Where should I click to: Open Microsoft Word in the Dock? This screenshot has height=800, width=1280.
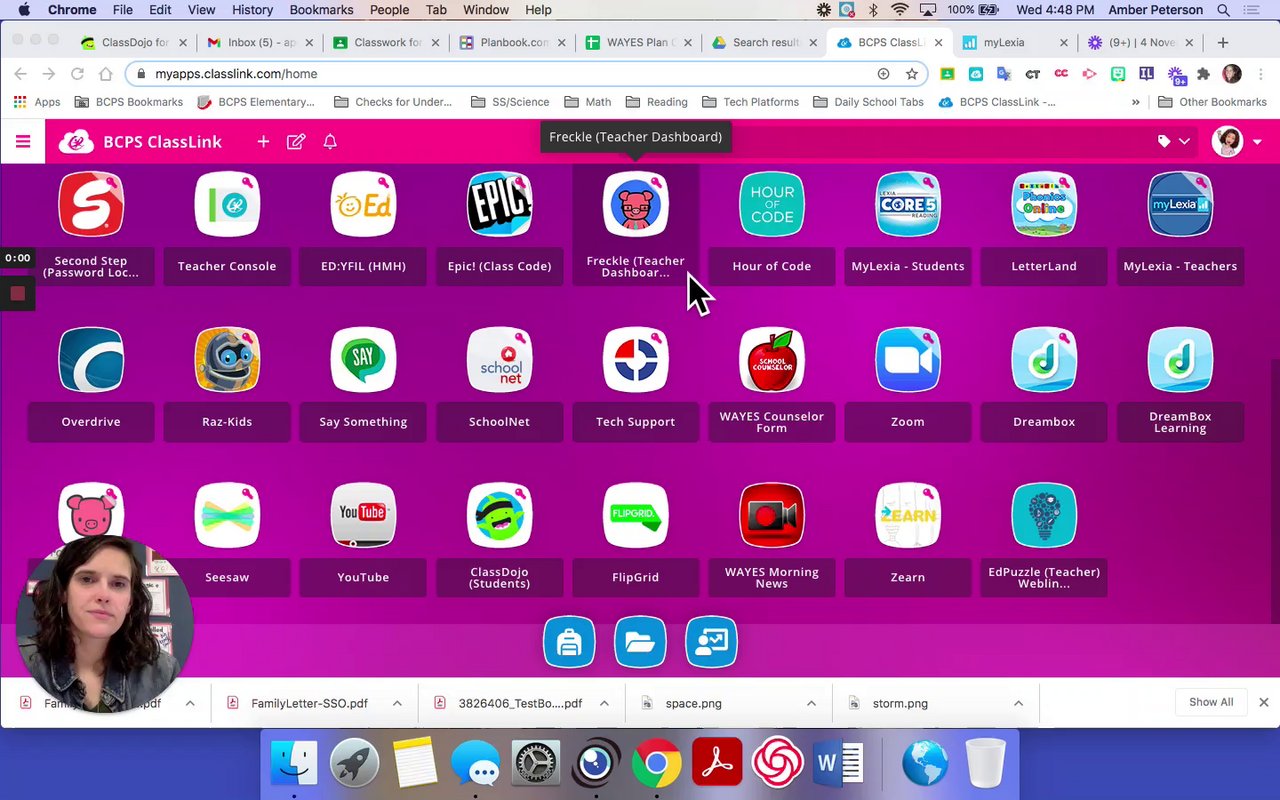pyautogui.click(x=838, y=764)
